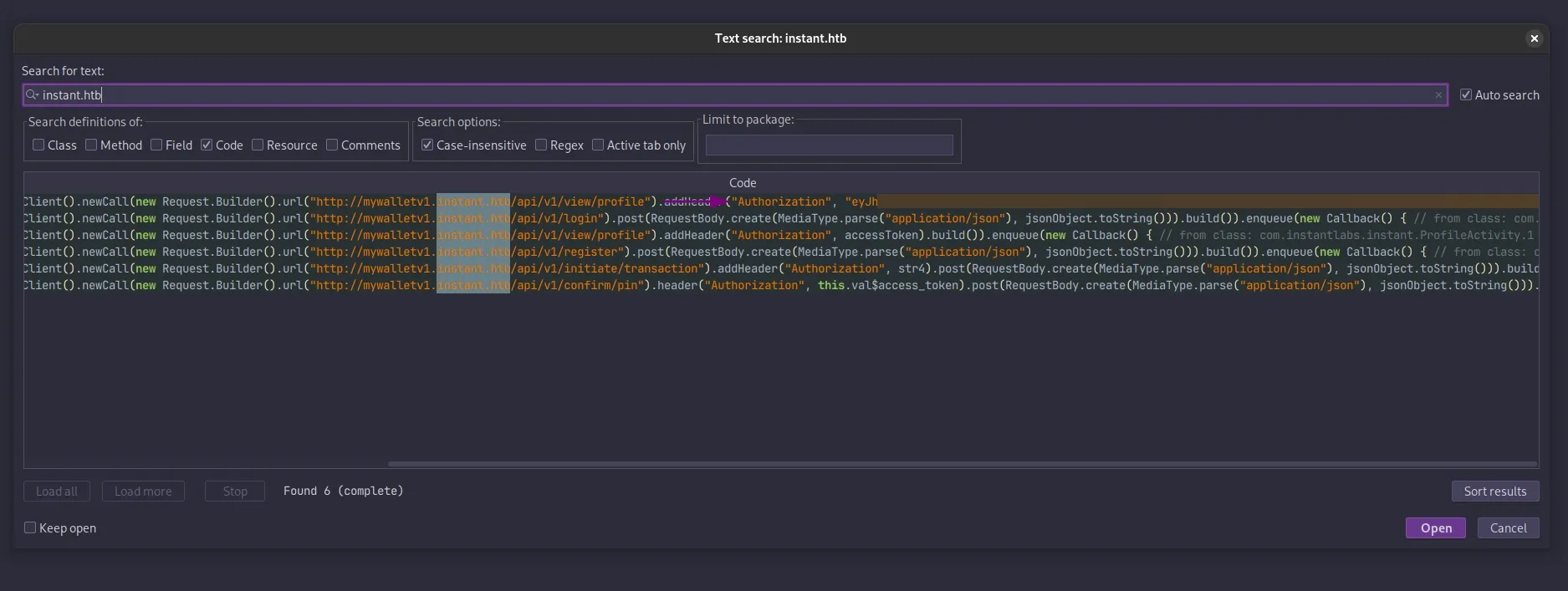This screenshot has height=591, width=1568.
Task: Click the Limit to package input field
Action: point(829,145)
